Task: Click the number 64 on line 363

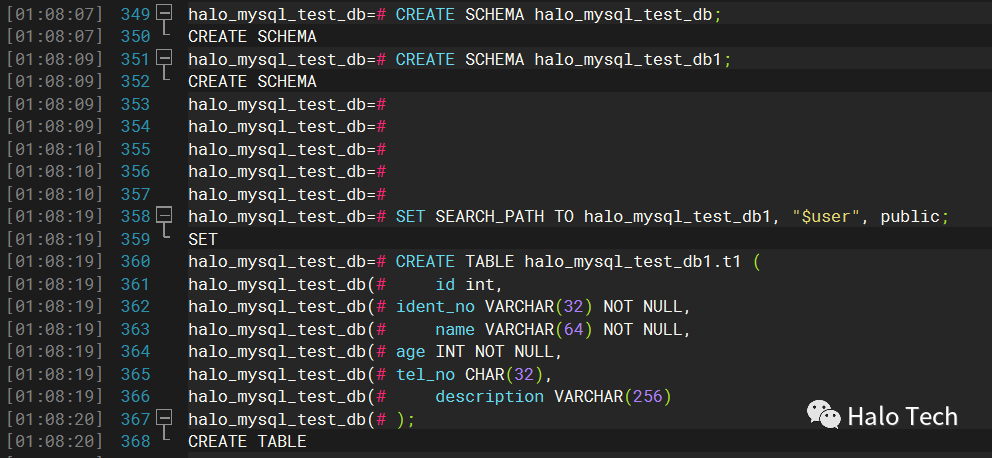Action: coord(573,329)
